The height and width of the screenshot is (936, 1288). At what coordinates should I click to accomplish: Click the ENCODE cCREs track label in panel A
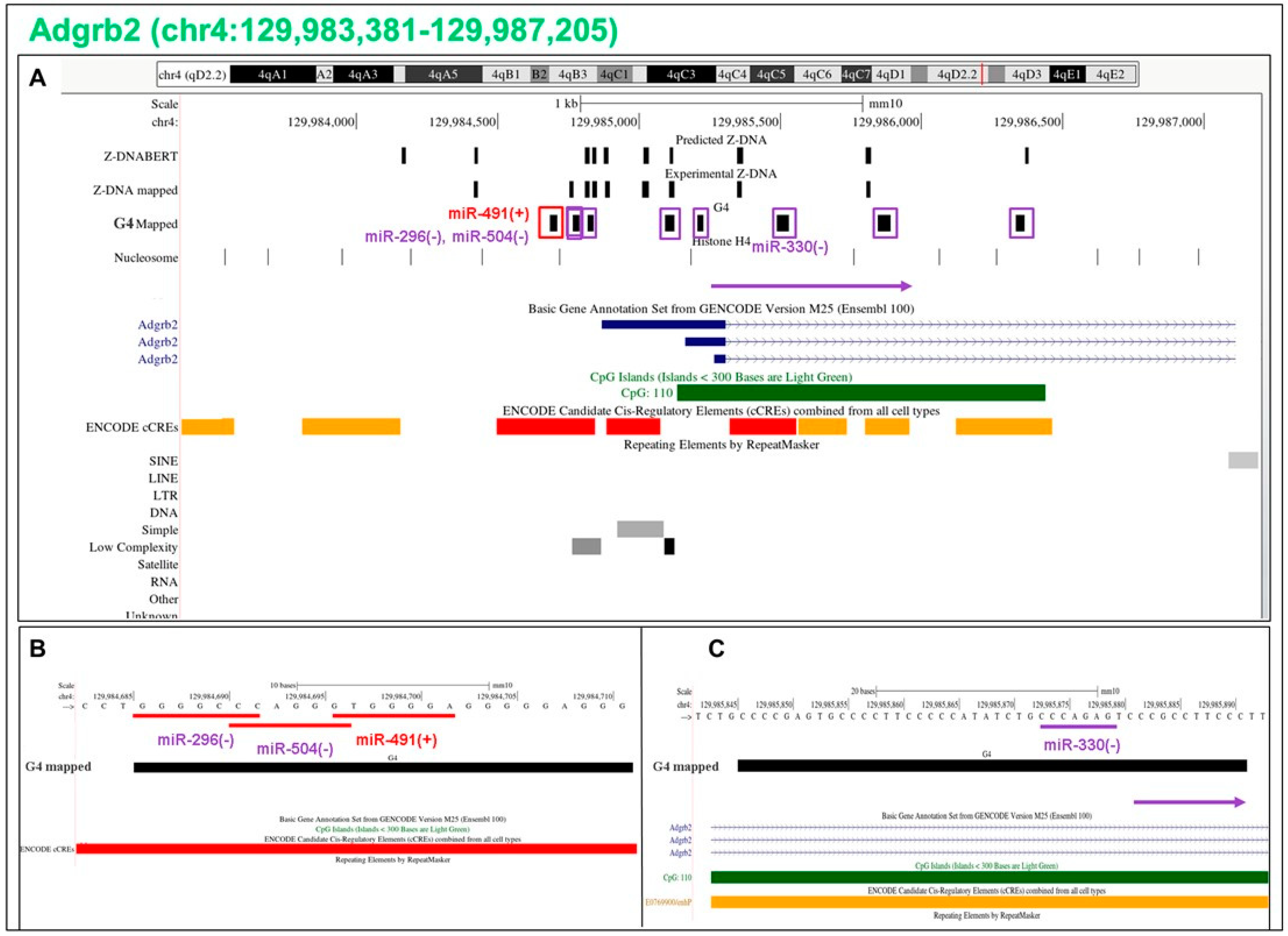[132, 428]
